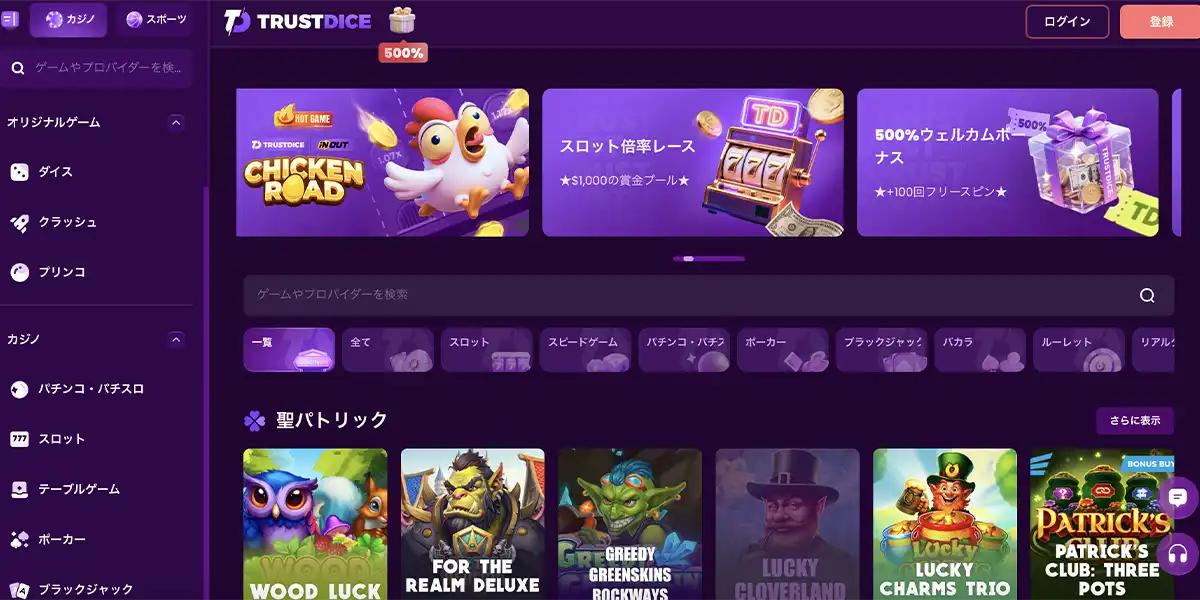Click the magnifier icon in main search bar
The width and height of the screenshot is (1200, 600).
[x=1147, y=295]
